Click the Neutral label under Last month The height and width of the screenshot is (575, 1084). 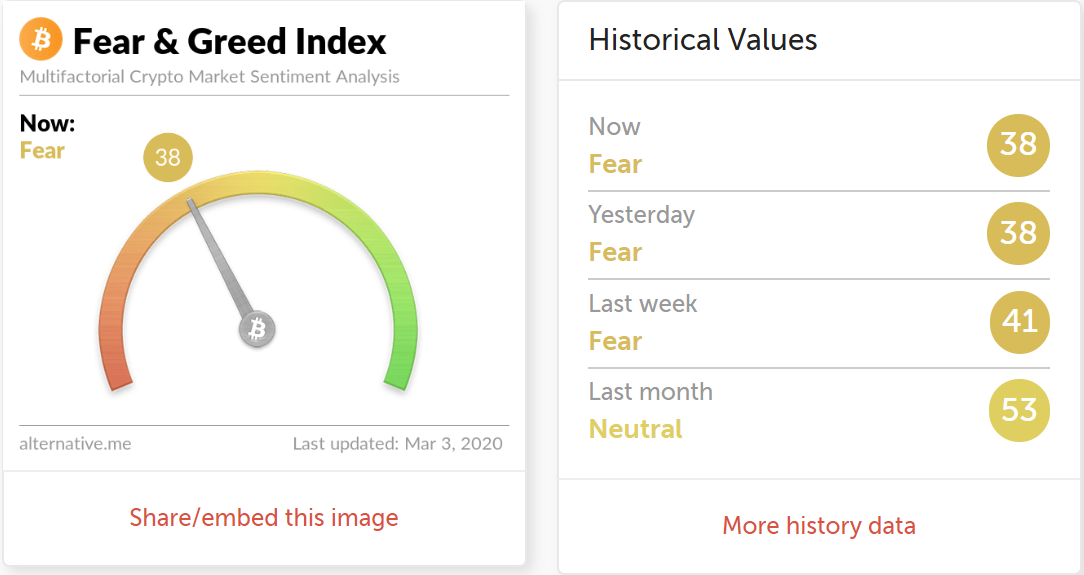click(x=635, y=429)
